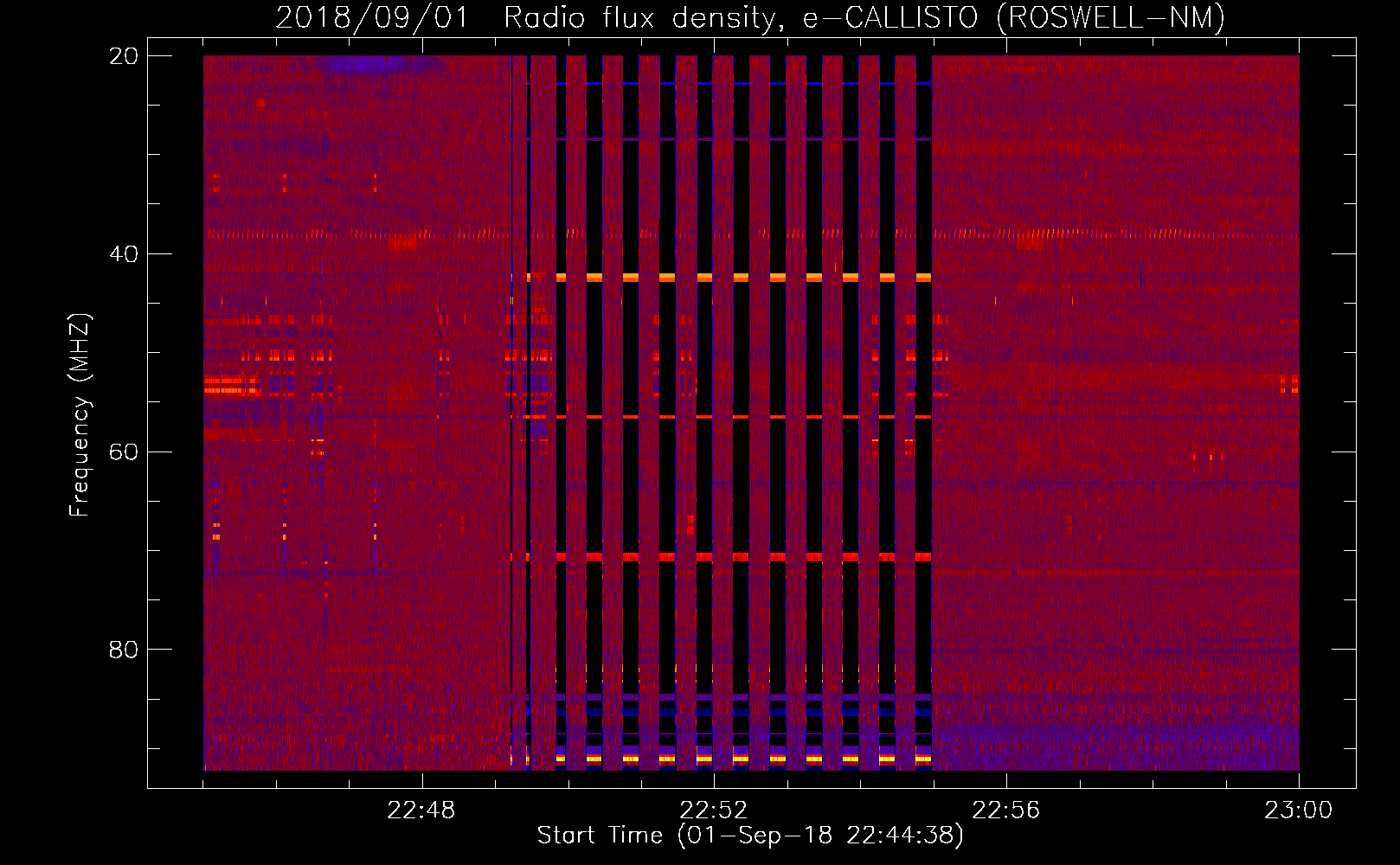Screen dimensions: 1400x865
Task: Click the y-axis tick label 60
Action: pyautogui.click(x=124, y=452)
